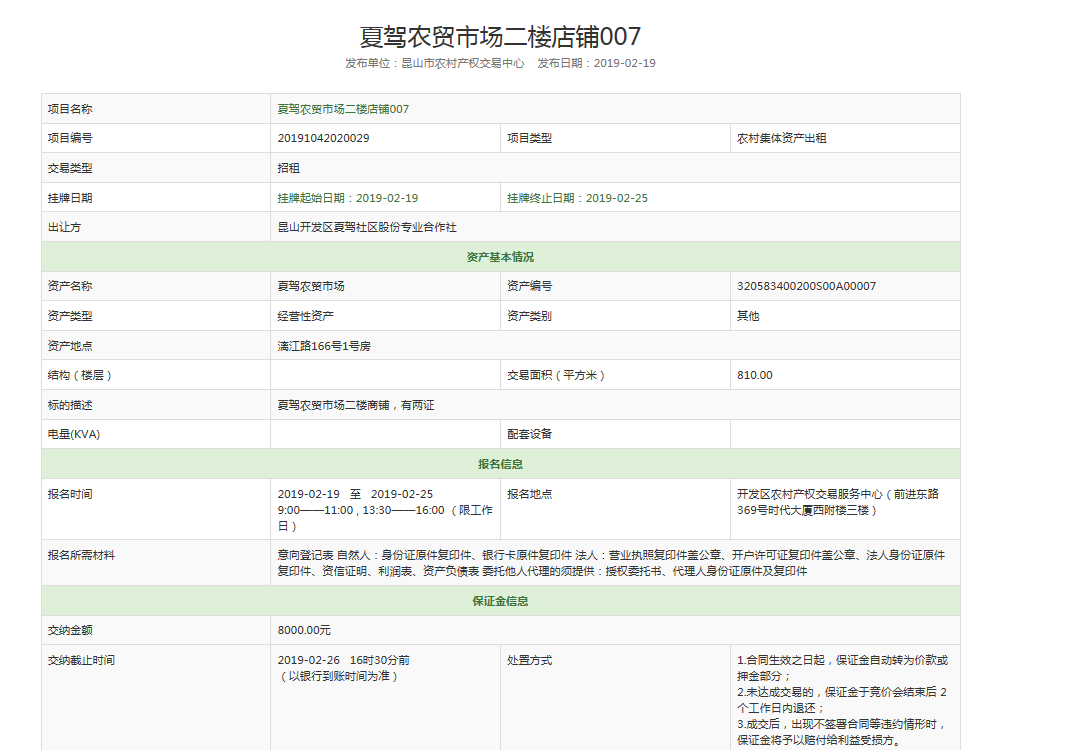The width and height of the screenshot is (1079, 750).
Task: Click description 夏驾农贸市场二楼商铺，有两证
Action: point(356,405)
